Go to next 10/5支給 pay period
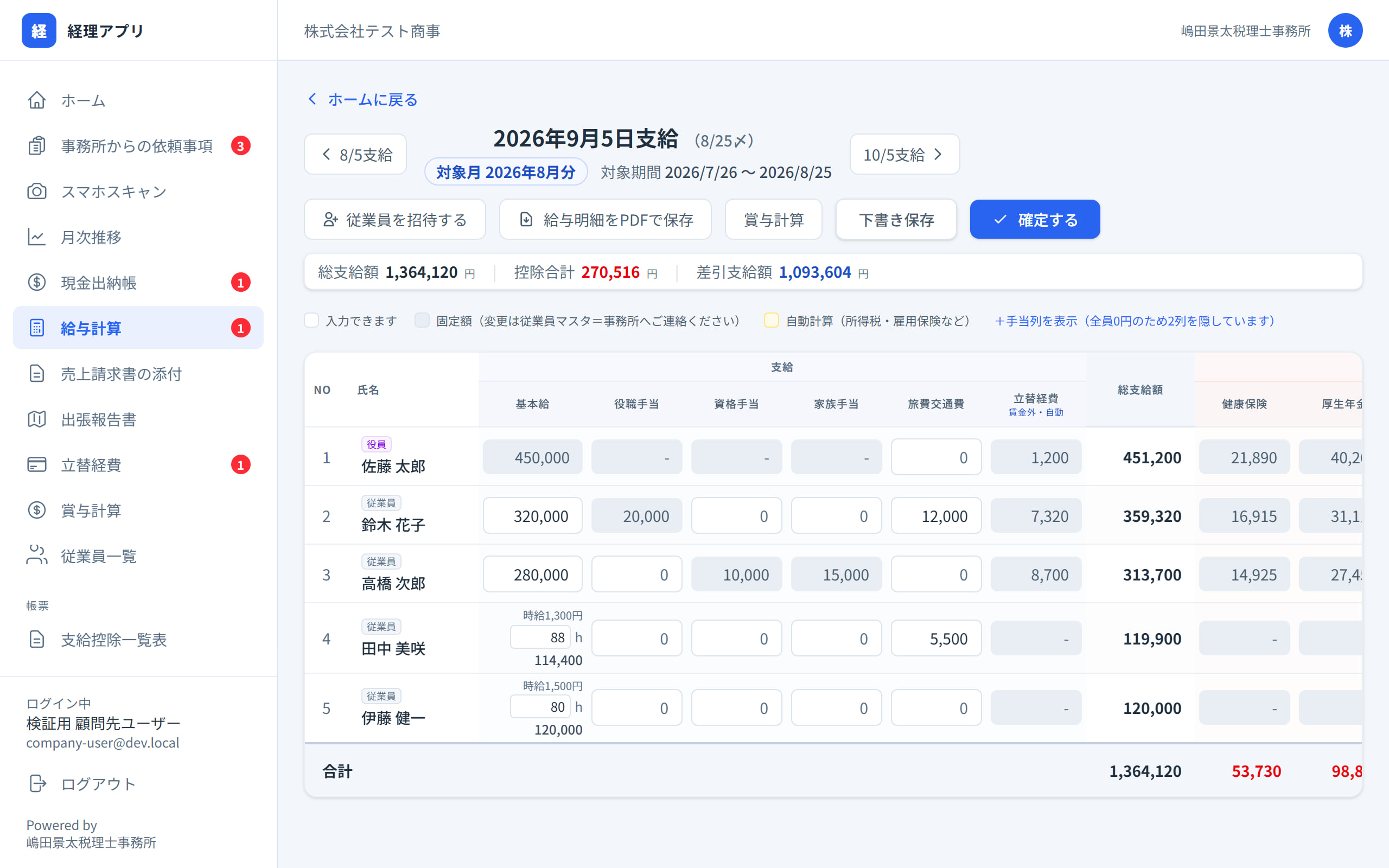 coord(904,155)
